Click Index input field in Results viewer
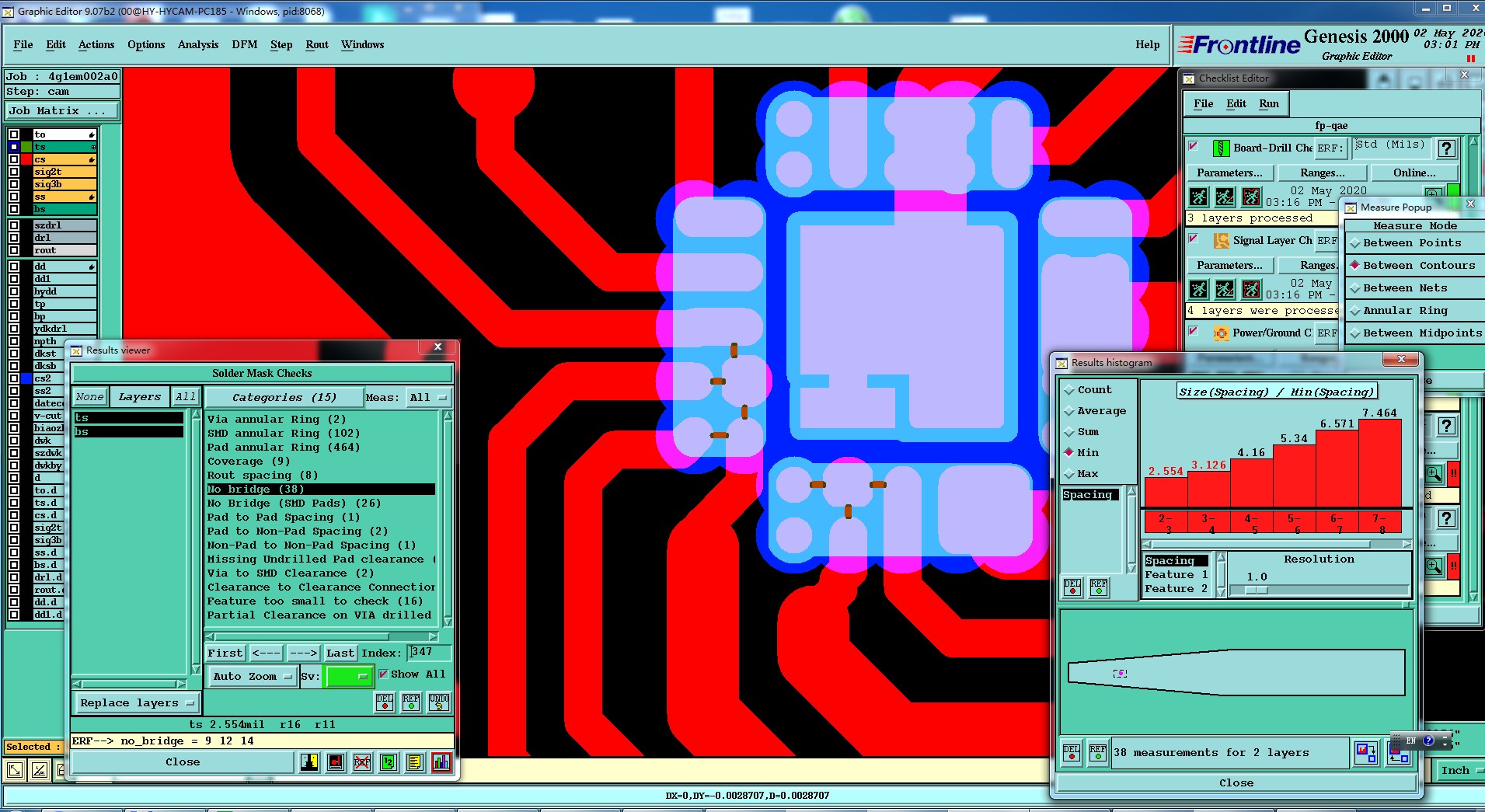 (x=429, y=653)
